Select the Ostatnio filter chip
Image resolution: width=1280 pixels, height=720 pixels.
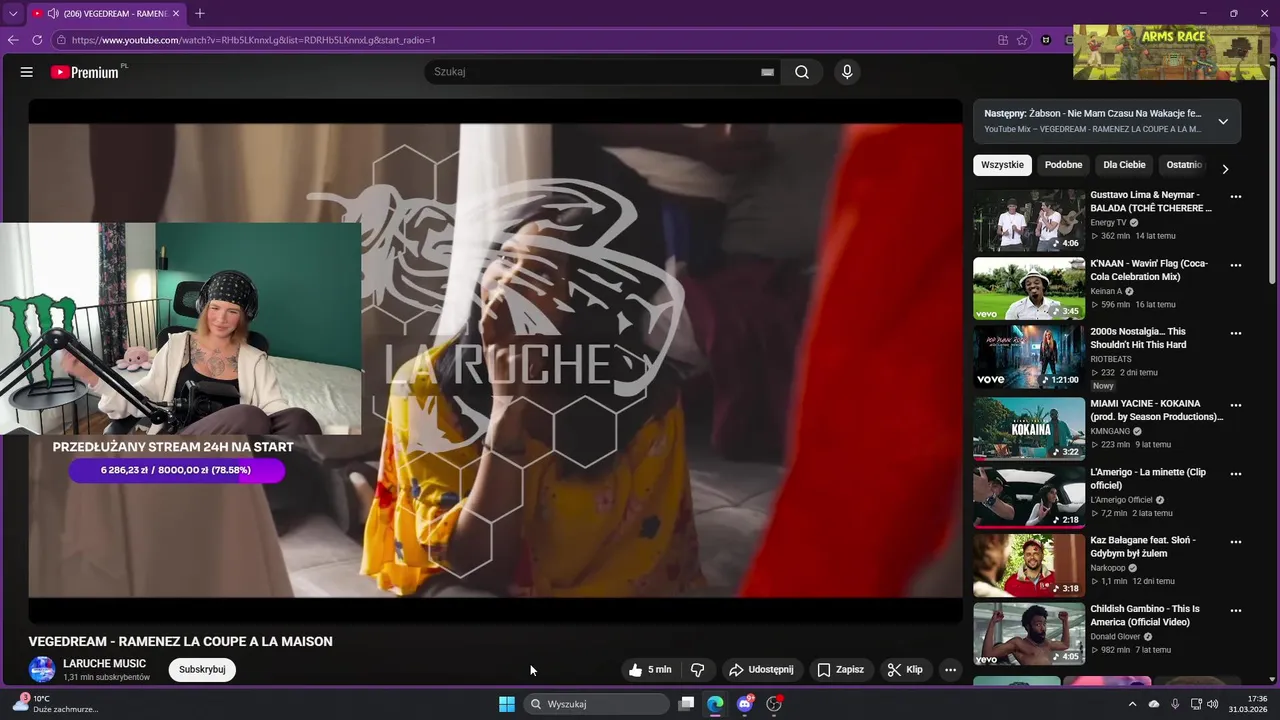point(1185,165)
